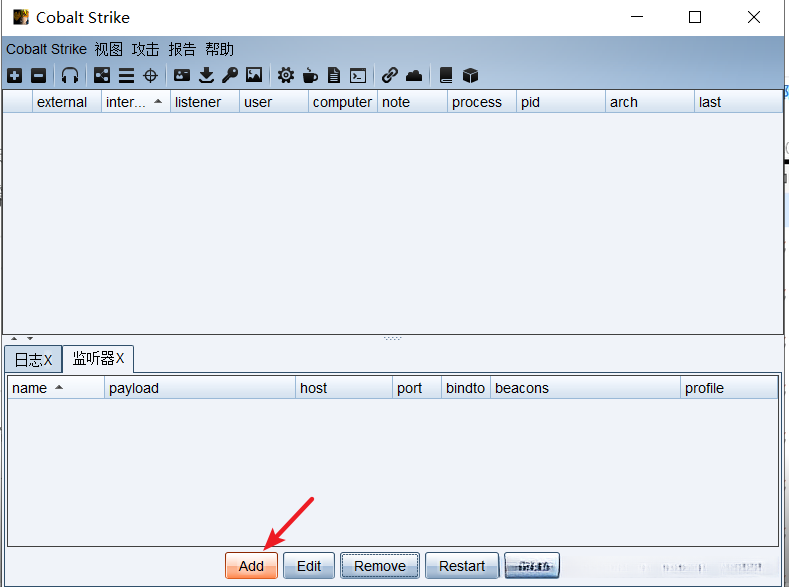Sort sessions by computer column
Screen dimensions: 789x587
tap(343, 102)
